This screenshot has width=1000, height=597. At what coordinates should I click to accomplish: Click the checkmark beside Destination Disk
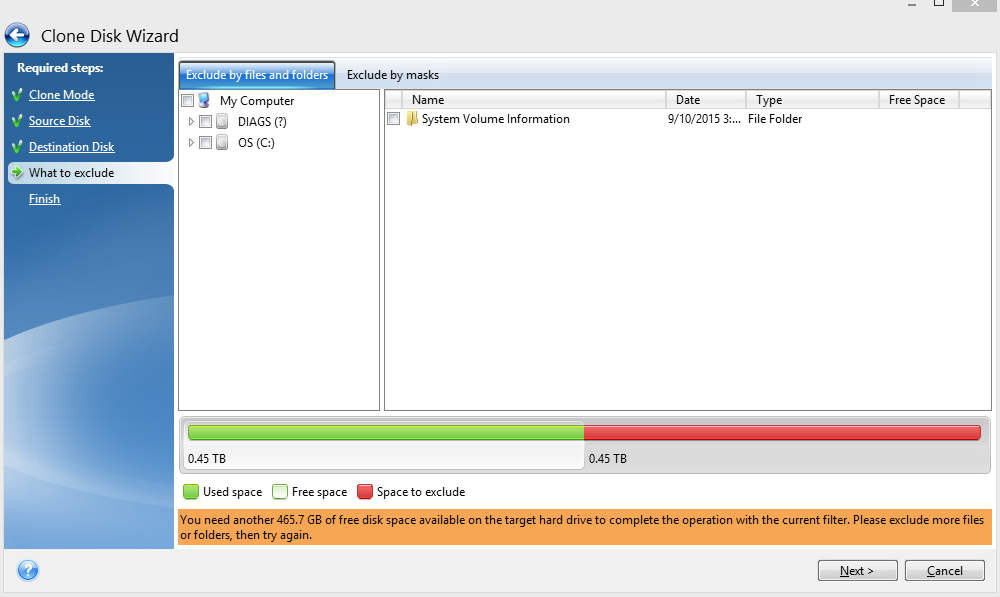[17, 147]
